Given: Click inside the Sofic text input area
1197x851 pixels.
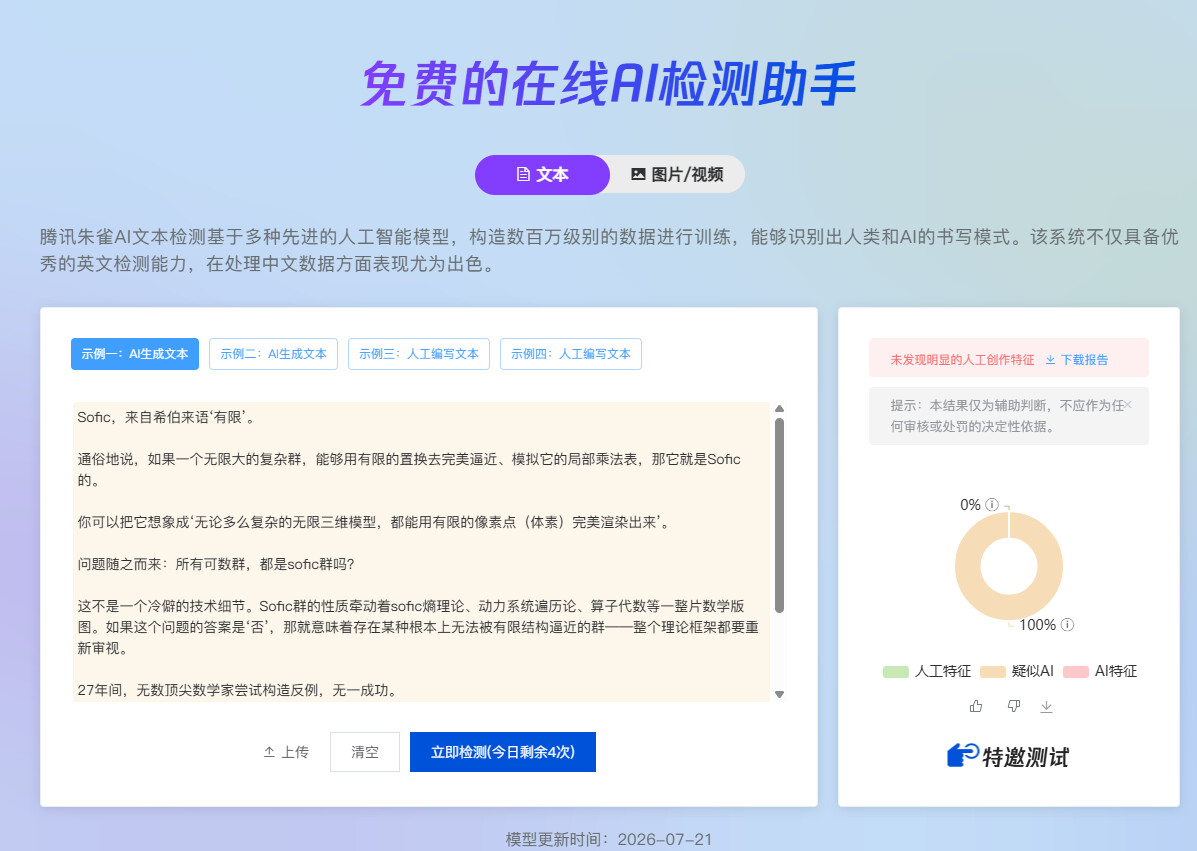Looking at the screenshot, I should tap(421, 552).
